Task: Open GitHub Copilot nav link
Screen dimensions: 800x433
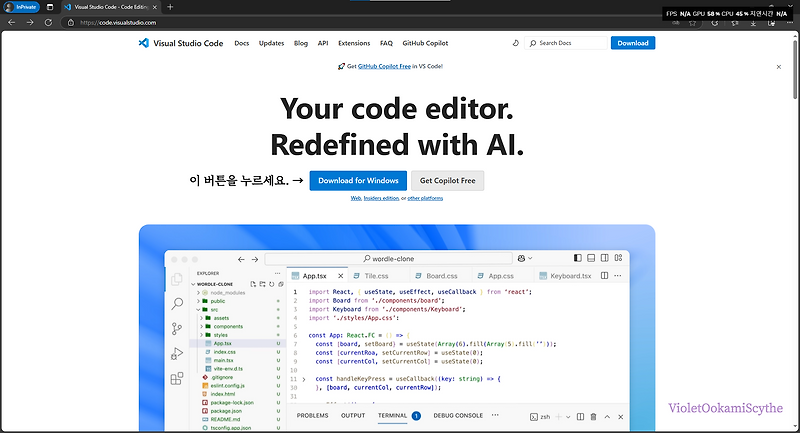Action: pos(425,43)
